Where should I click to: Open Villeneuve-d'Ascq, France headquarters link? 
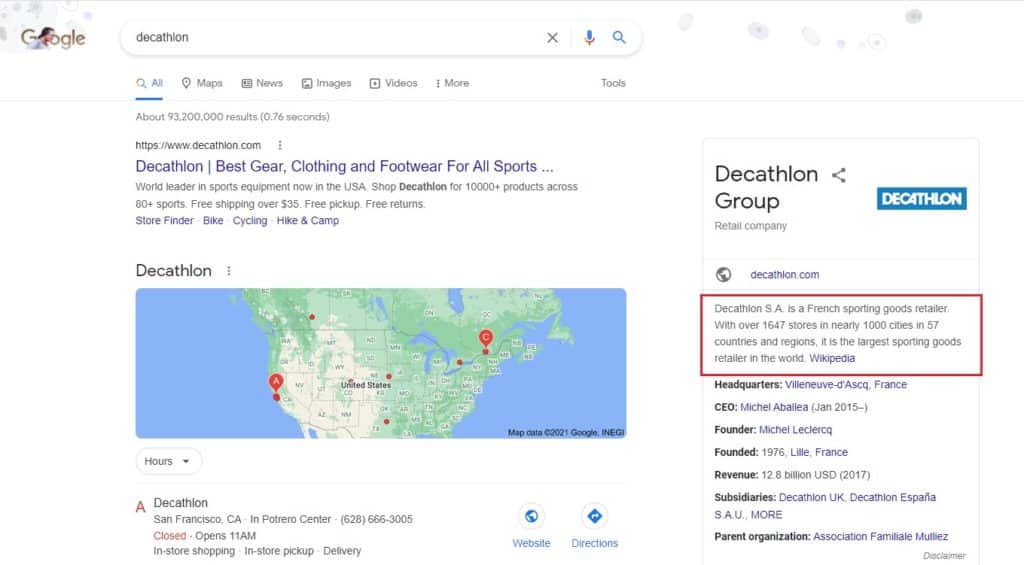click(x=846, y=385)
